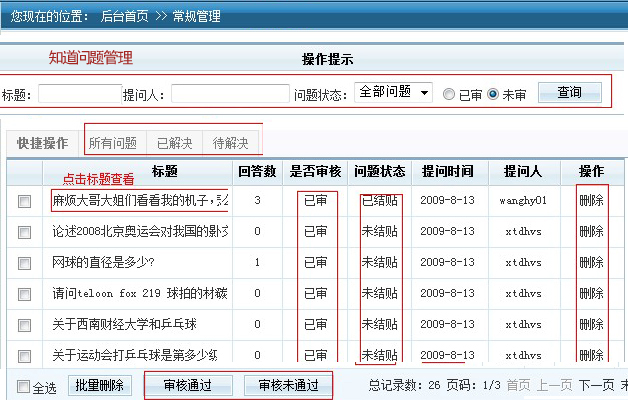The height and width of the screenshot is (400, 628).
Task: Open question 请问teloon fox 219 球拍的材质
Action: [x=140, y=293]
